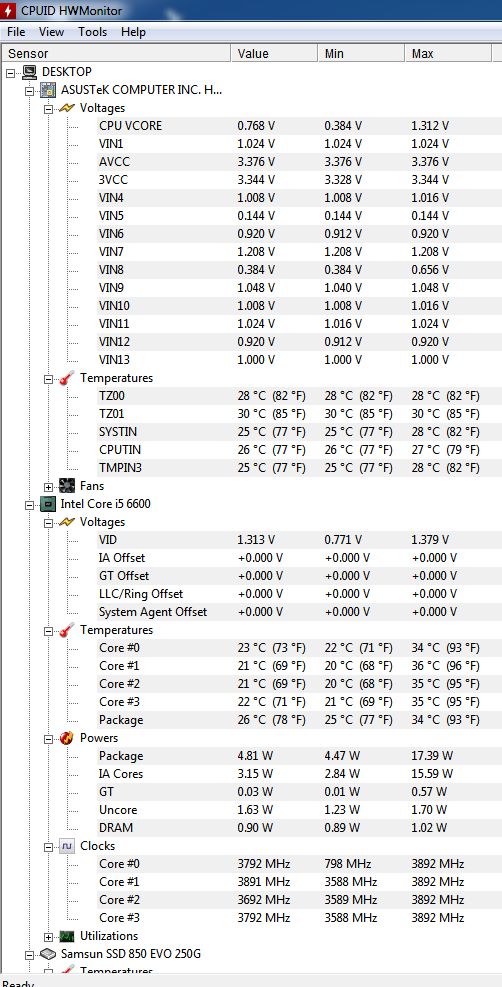Open the File menu
This screenshot has width=502, height=987.
16,31
